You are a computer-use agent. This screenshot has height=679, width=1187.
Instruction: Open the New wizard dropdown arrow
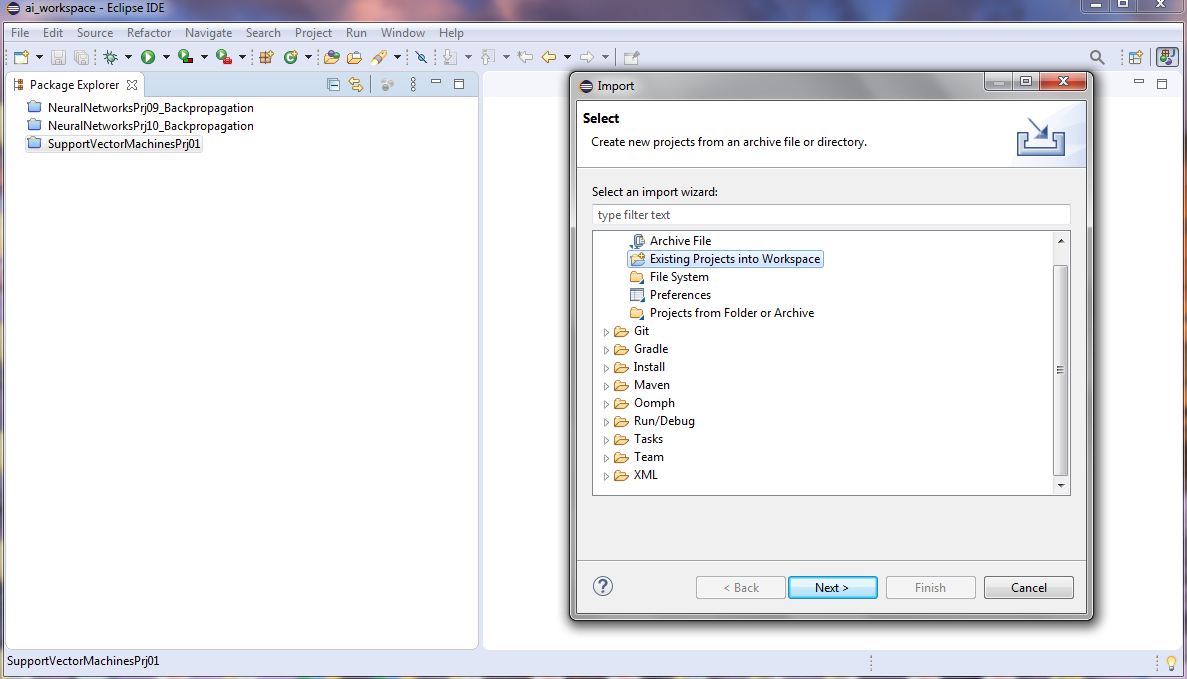[x=39, y=57]
